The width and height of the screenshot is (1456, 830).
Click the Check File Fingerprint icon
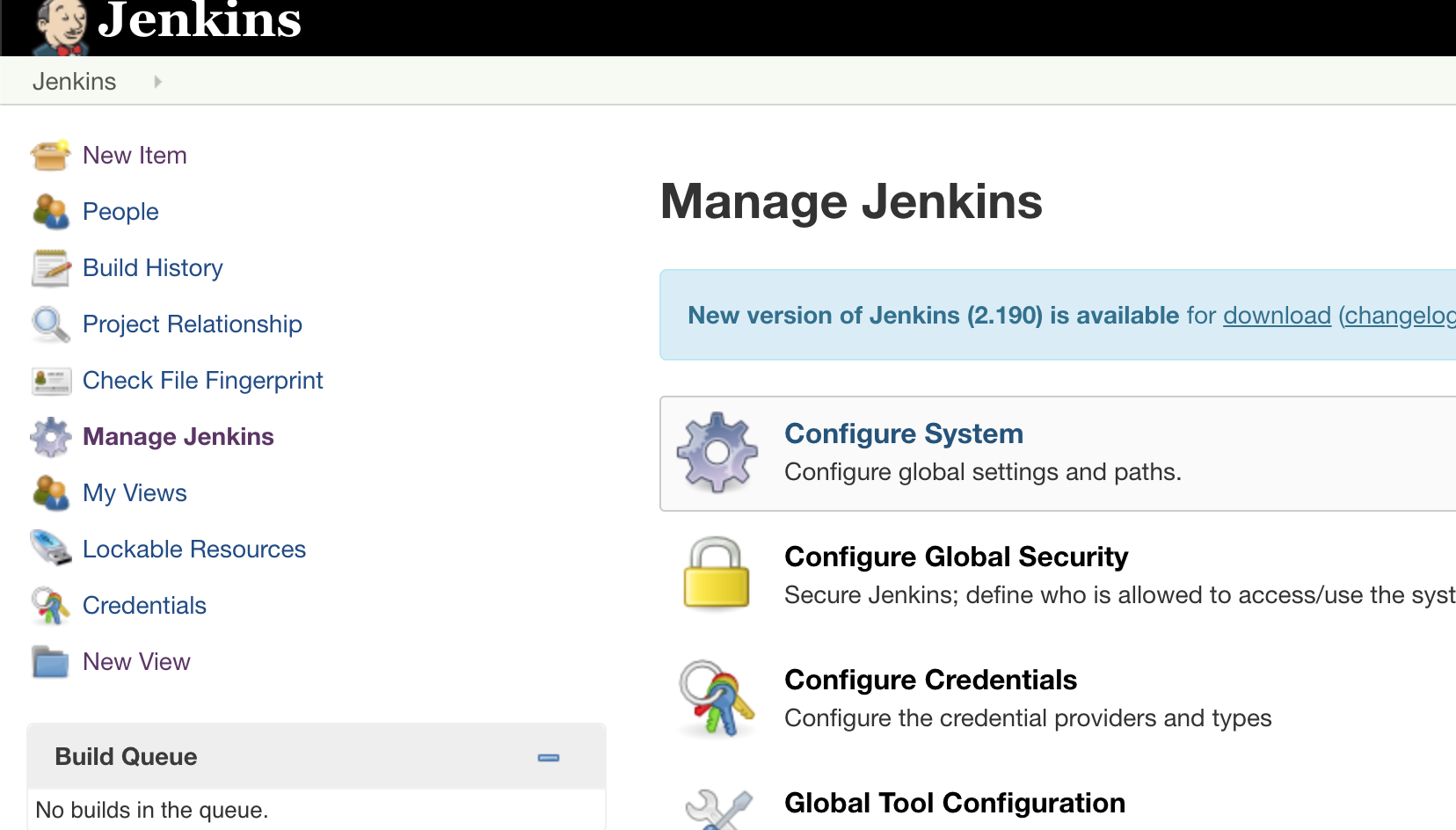51,381
